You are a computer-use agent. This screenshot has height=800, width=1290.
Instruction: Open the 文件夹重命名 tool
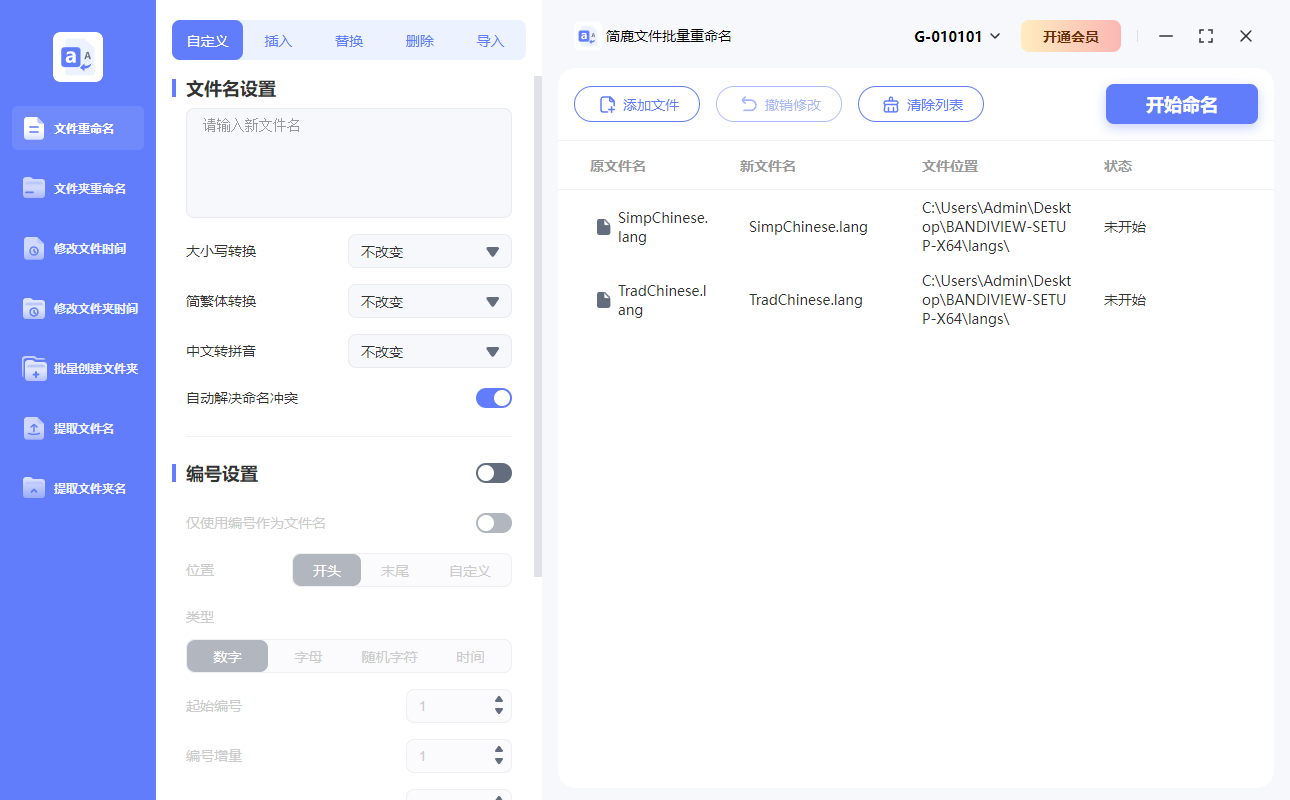pos(77,188)
